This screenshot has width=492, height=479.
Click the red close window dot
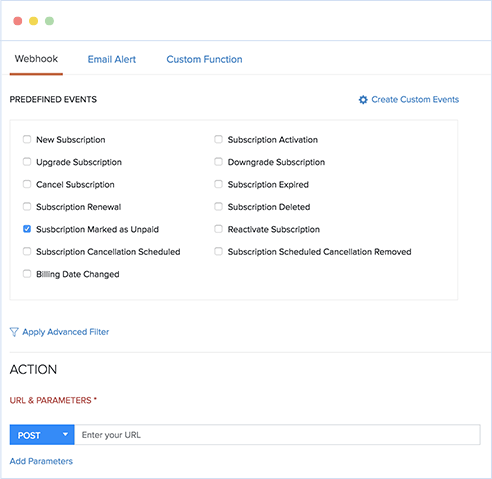tap(18, 21)
